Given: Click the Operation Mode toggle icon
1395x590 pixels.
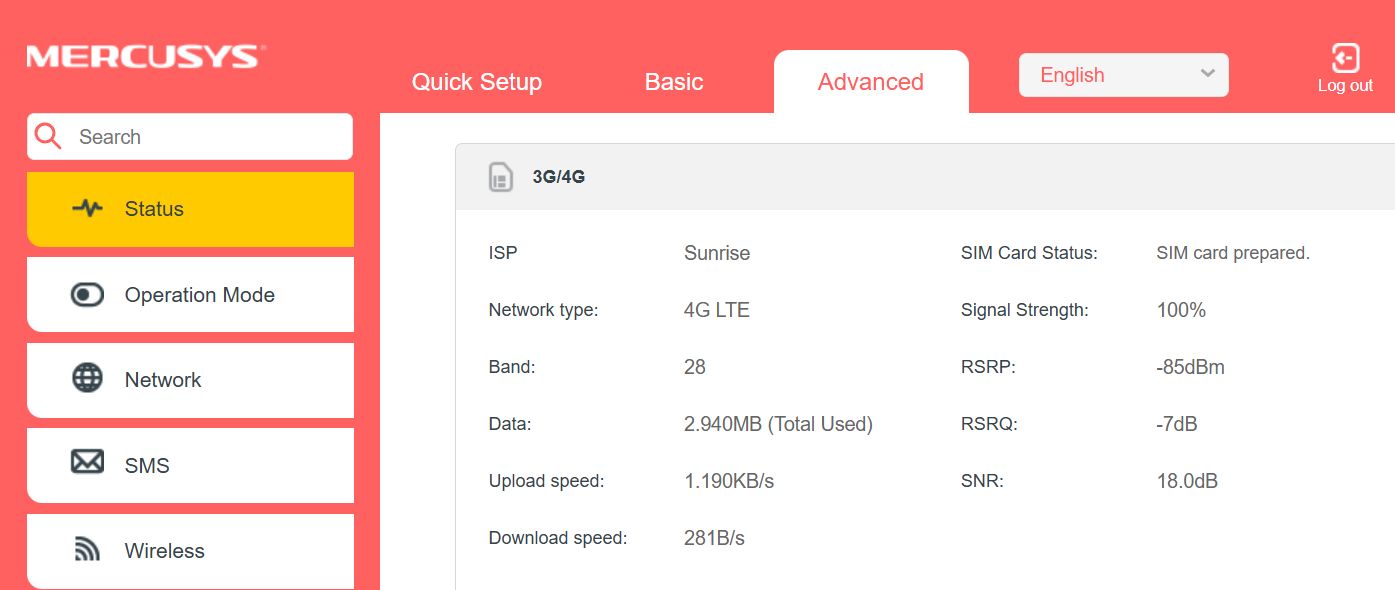Looking at the screenshot, I should [88, 295].
